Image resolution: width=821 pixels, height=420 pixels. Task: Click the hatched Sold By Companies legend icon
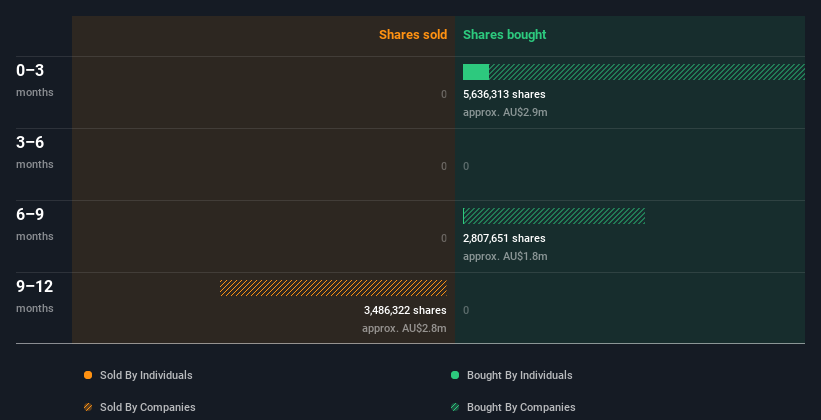(x=88, y=407)
